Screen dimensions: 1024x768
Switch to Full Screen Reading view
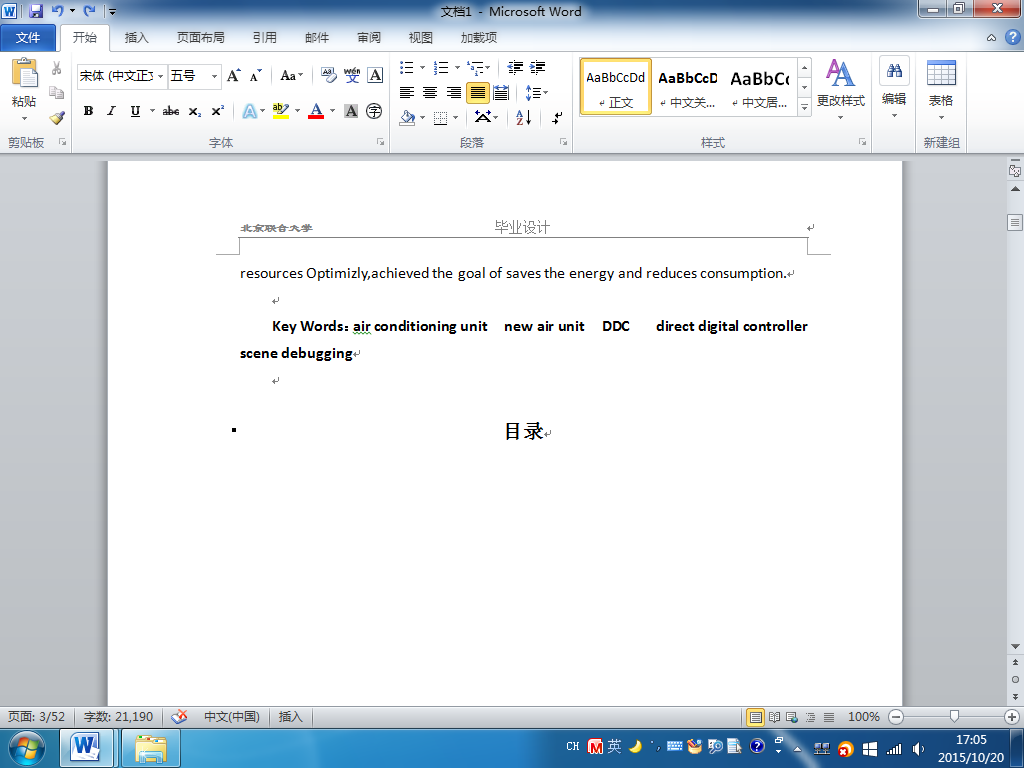coord(775,717)
